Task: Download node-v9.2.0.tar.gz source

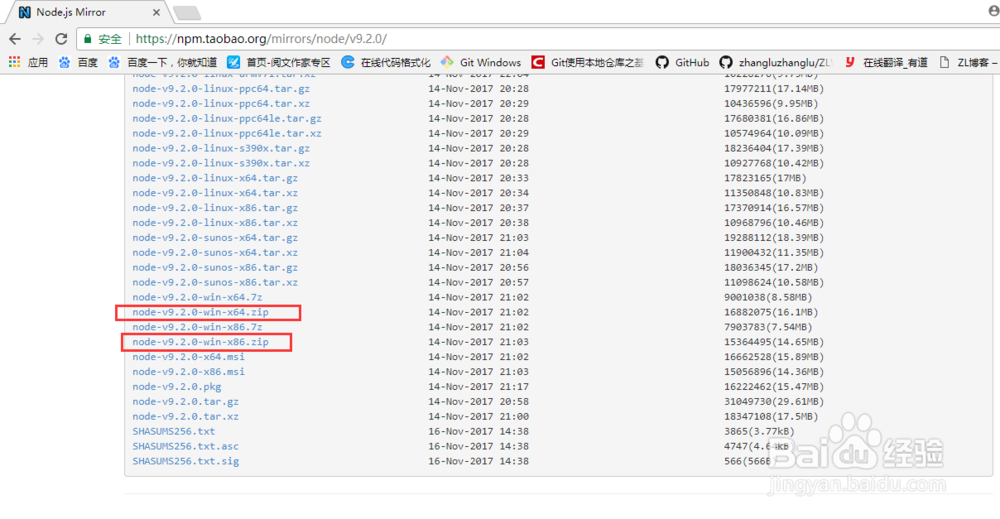Action: coord(186,402)
